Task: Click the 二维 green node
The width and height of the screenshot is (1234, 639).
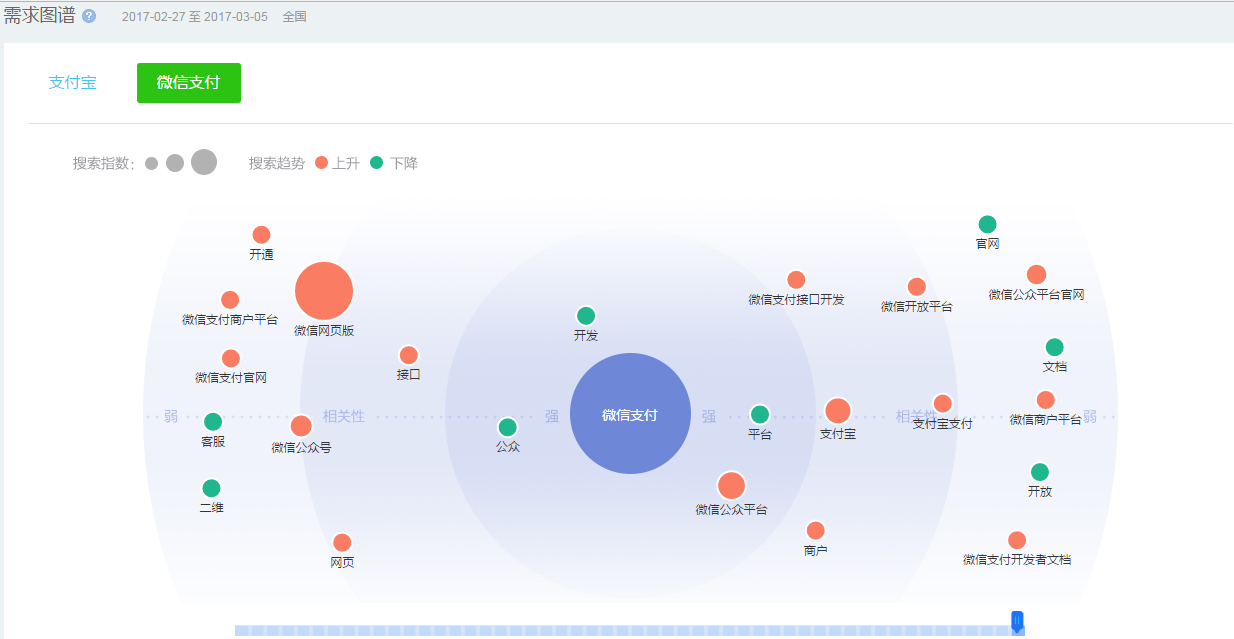Action: [211, 488]
